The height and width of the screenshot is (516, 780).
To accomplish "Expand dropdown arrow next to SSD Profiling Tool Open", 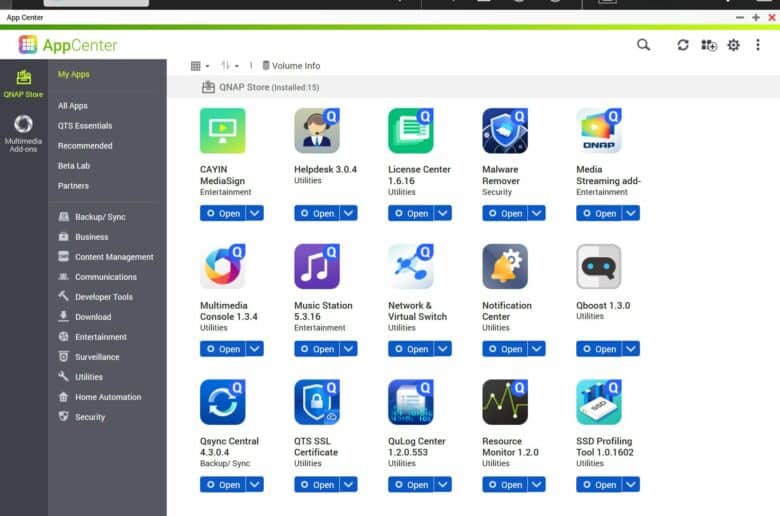I will (x=631, y=484).
